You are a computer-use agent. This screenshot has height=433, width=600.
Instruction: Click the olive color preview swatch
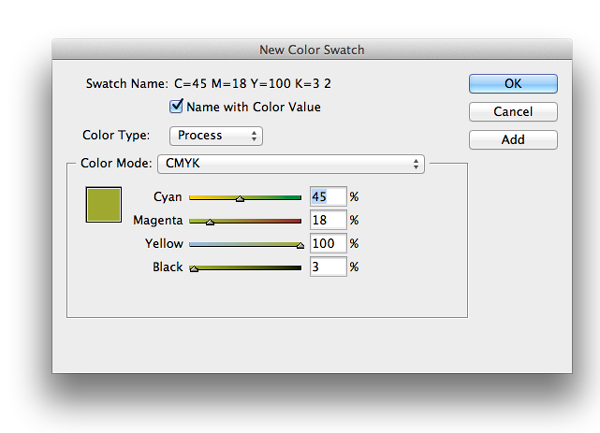point(104,205)
